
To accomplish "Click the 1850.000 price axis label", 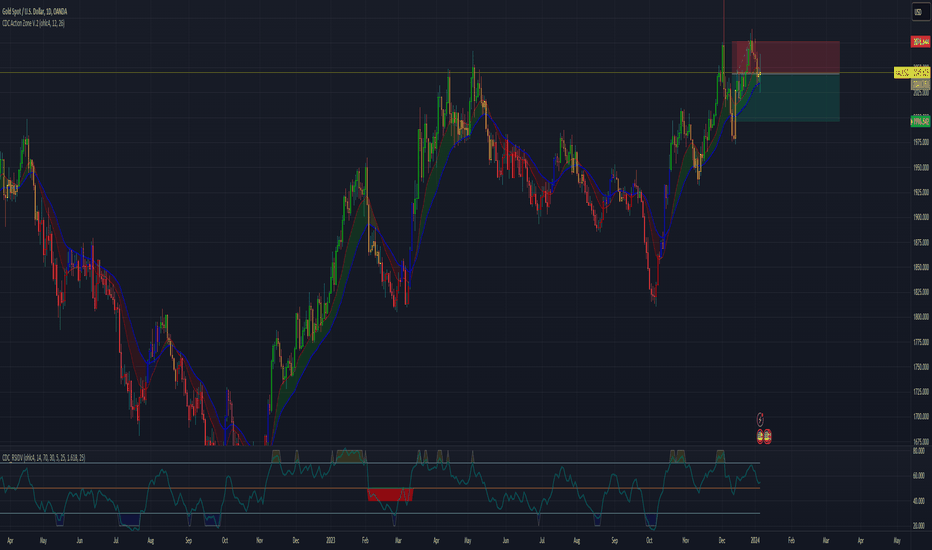I will (921, 267).
